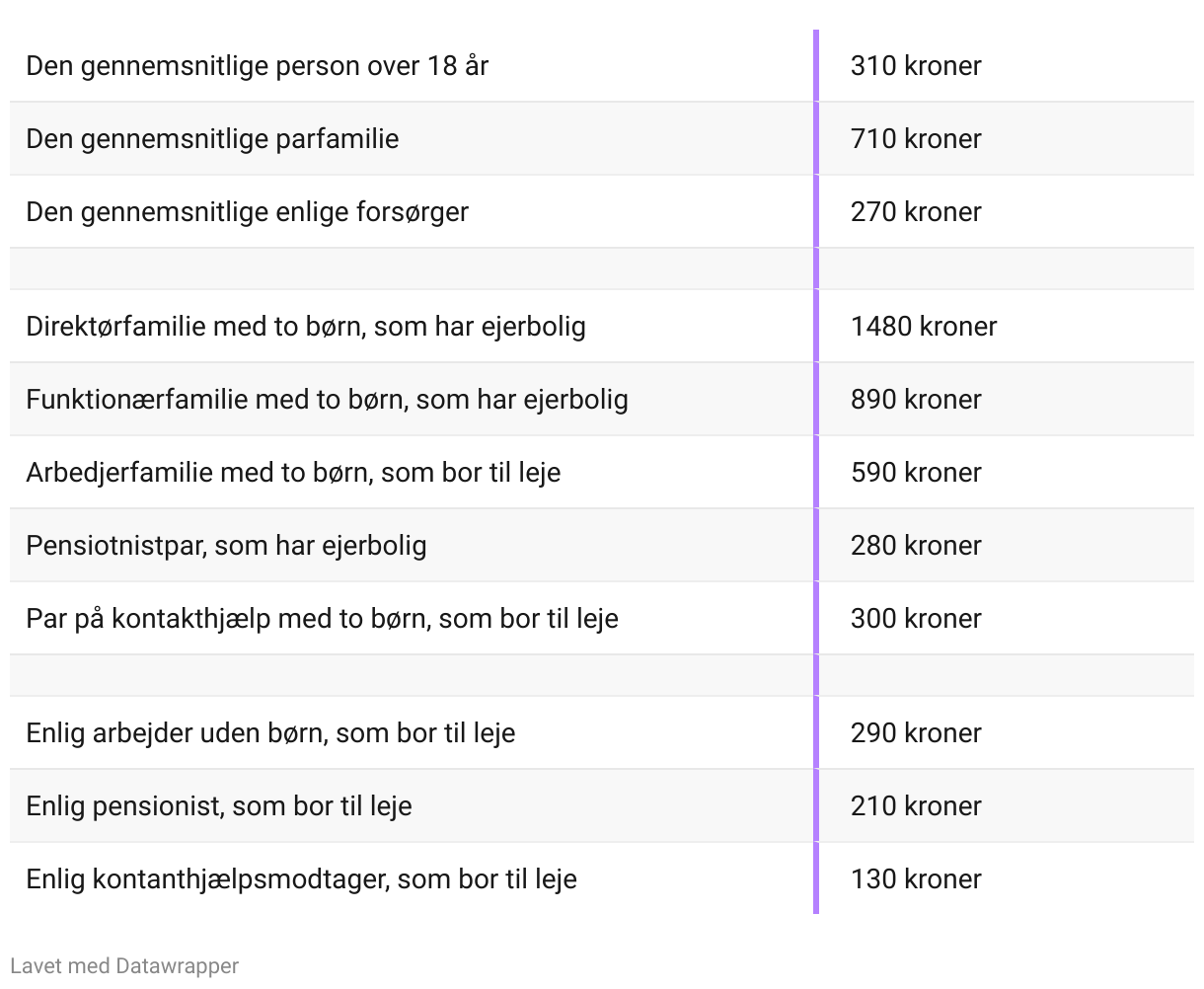
Task: Select the 'Funktionærfamilie med to børn' row label
Action: [327, 400]
